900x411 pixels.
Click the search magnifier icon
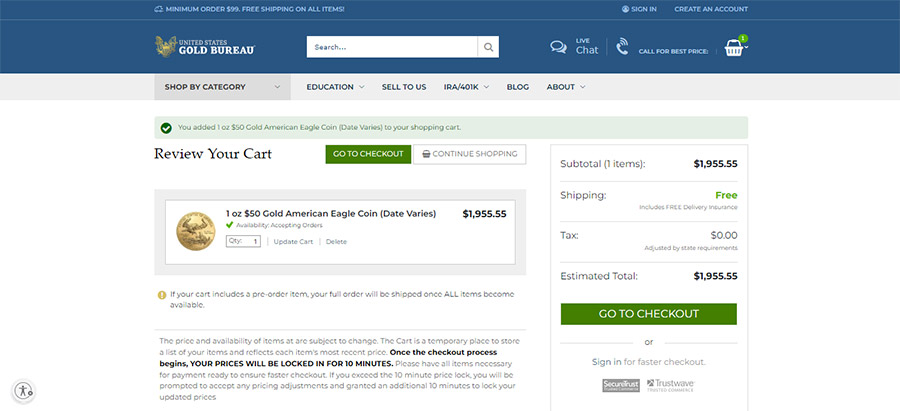pyautogui.click(x=488, y=47)
